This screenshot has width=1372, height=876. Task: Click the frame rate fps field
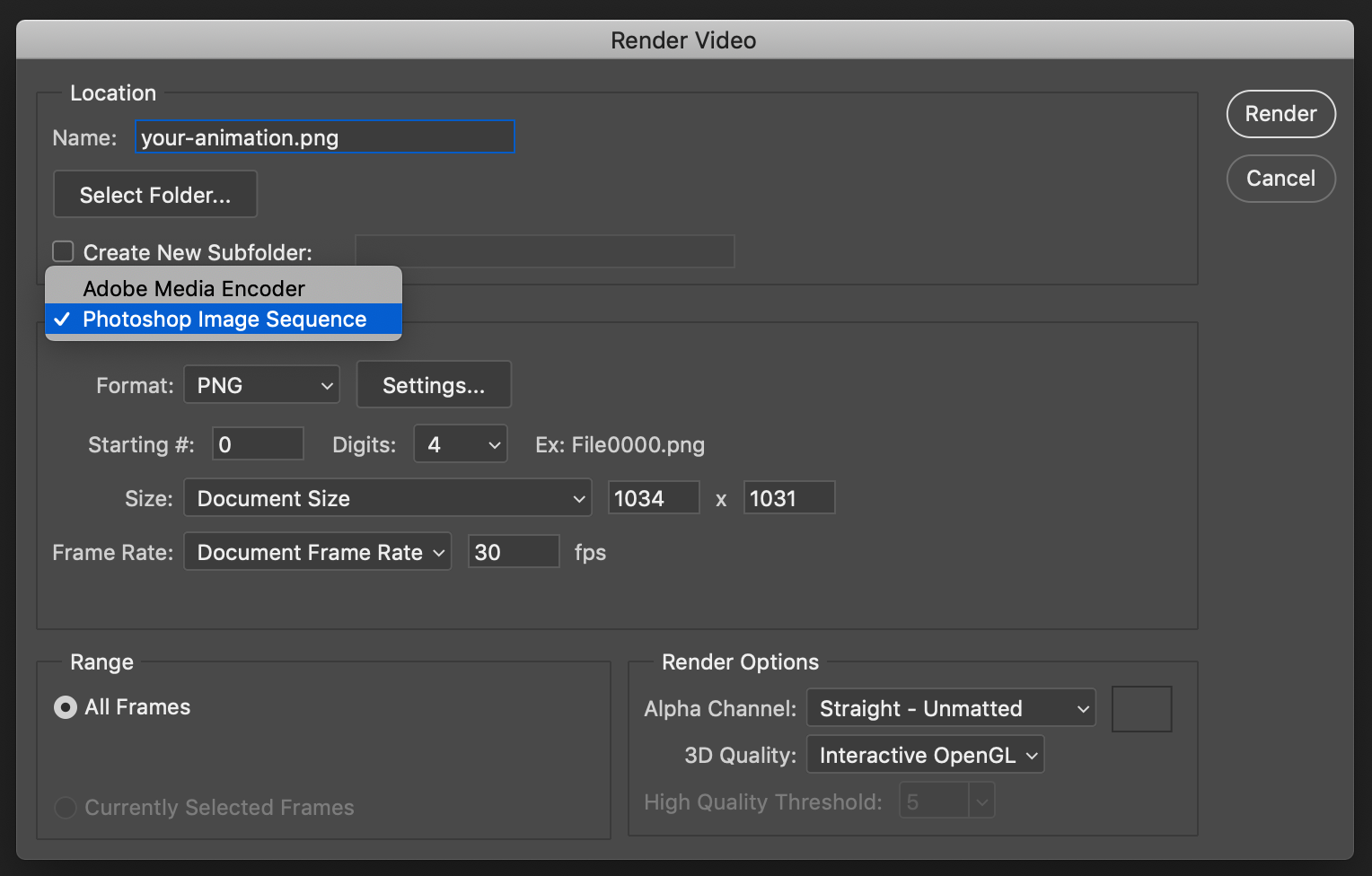tap(514, 552)
